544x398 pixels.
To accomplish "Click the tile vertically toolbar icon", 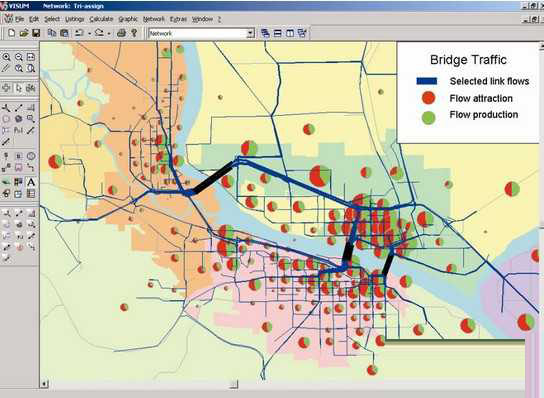I will [x=290, y=33].
